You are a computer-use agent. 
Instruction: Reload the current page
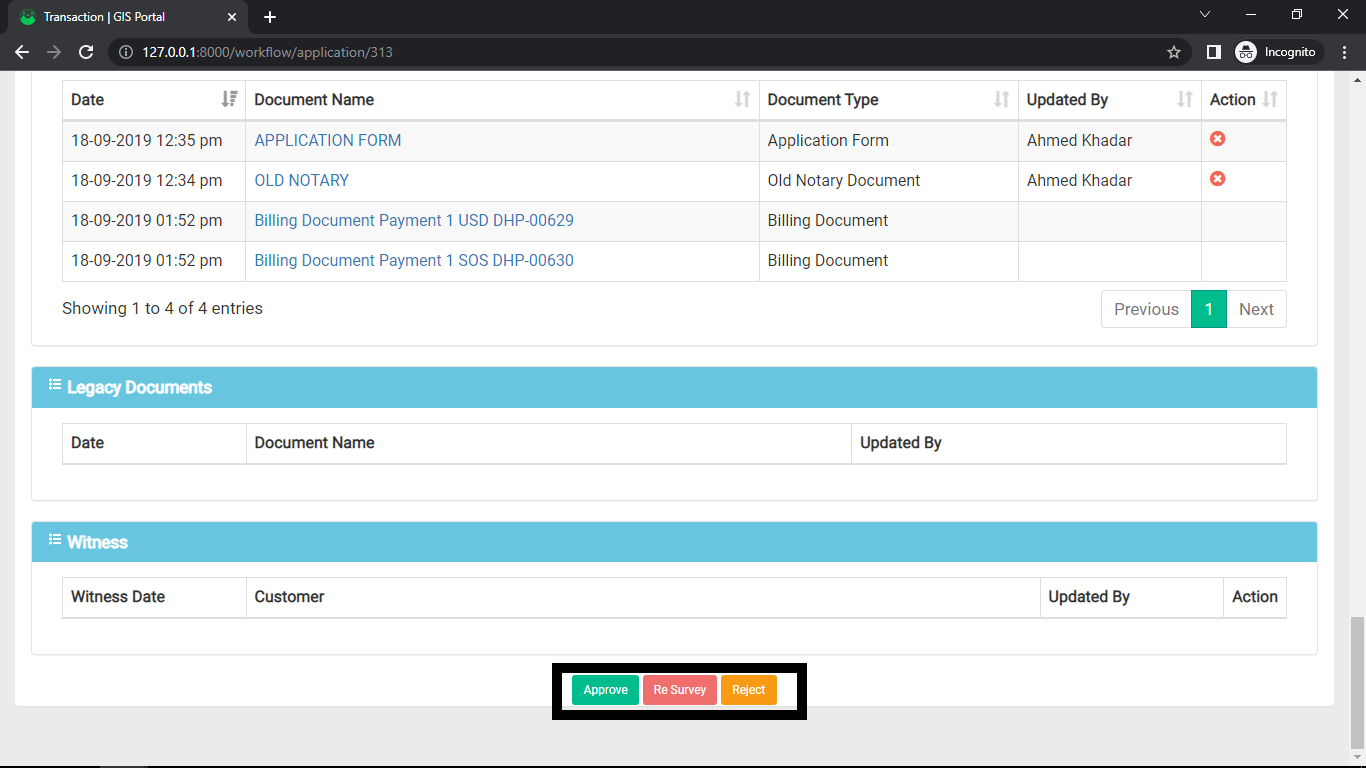coord(86,52)
